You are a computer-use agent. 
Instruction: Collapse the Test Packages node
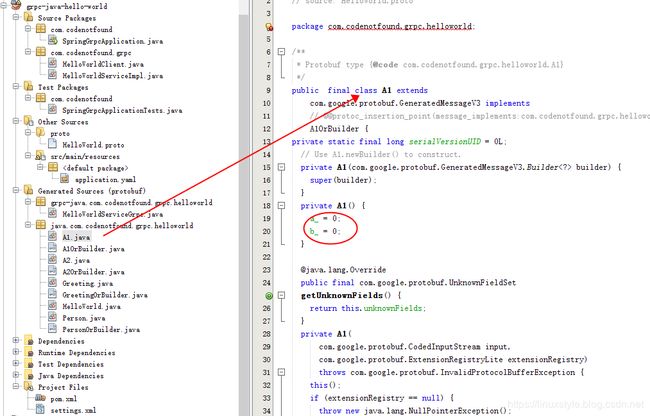16,87
